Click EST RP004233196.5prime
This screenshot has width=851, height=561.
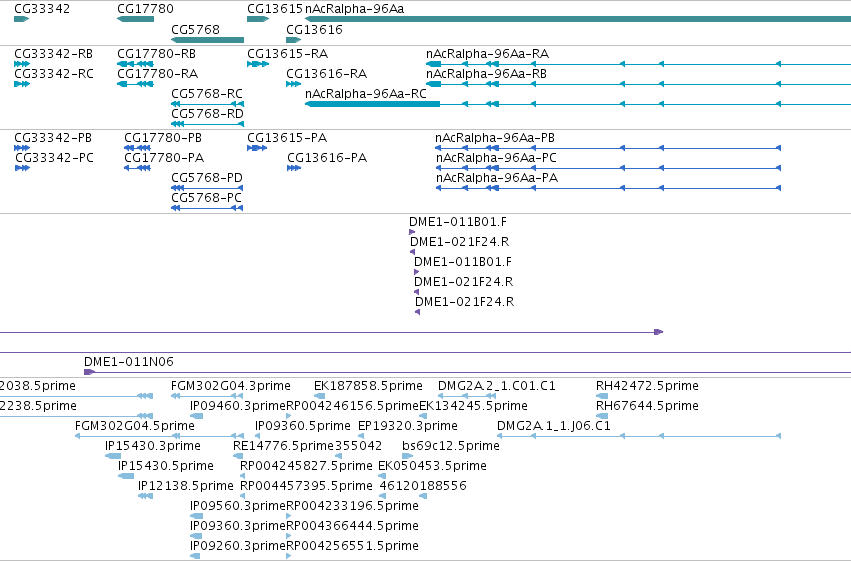pyautogui.click(x=289, y=517)
